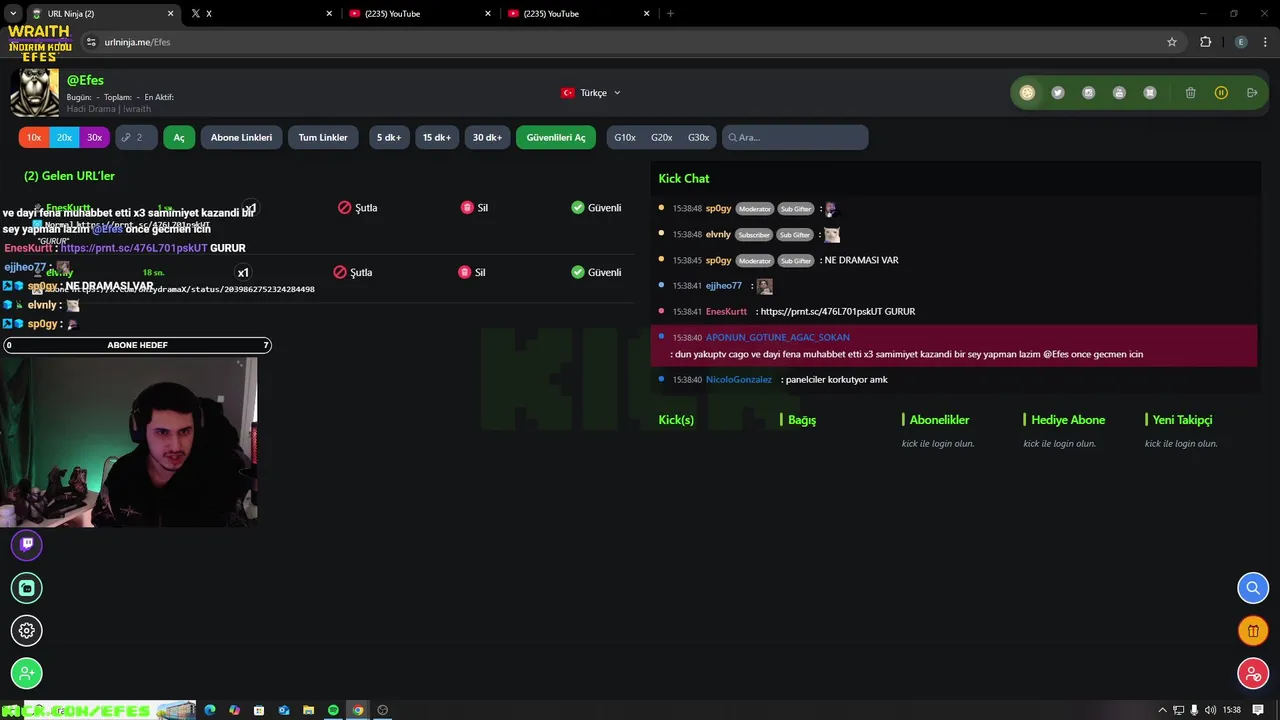This screenshot has height=720, width=1280.
Task: Click the Hediye Abone section header
Action: tap(1068, 420)
